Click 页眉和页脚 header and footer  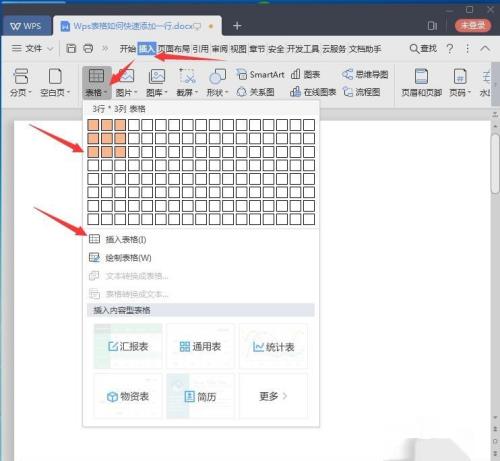(421, 82)
